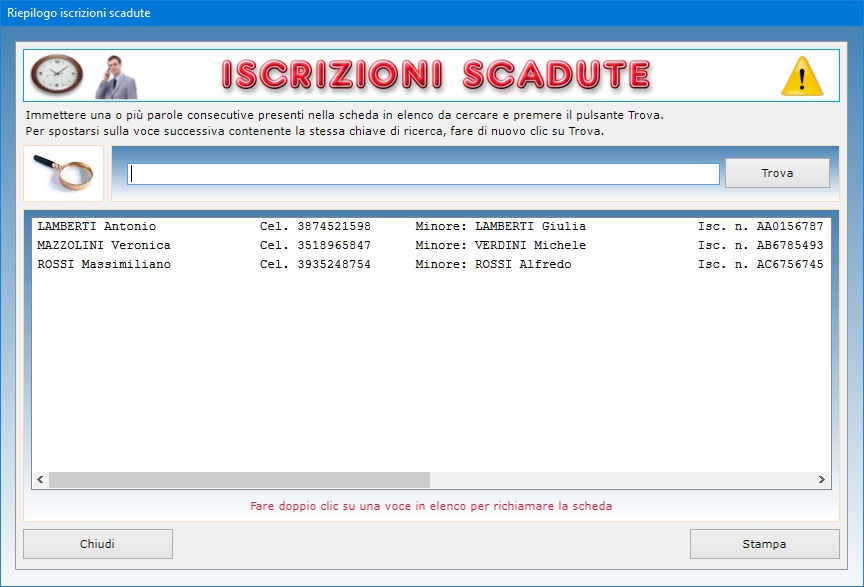Click the ISCRIZIONI SCADUTE banner title
864x587 pixels.
click(x=435, y=75)
